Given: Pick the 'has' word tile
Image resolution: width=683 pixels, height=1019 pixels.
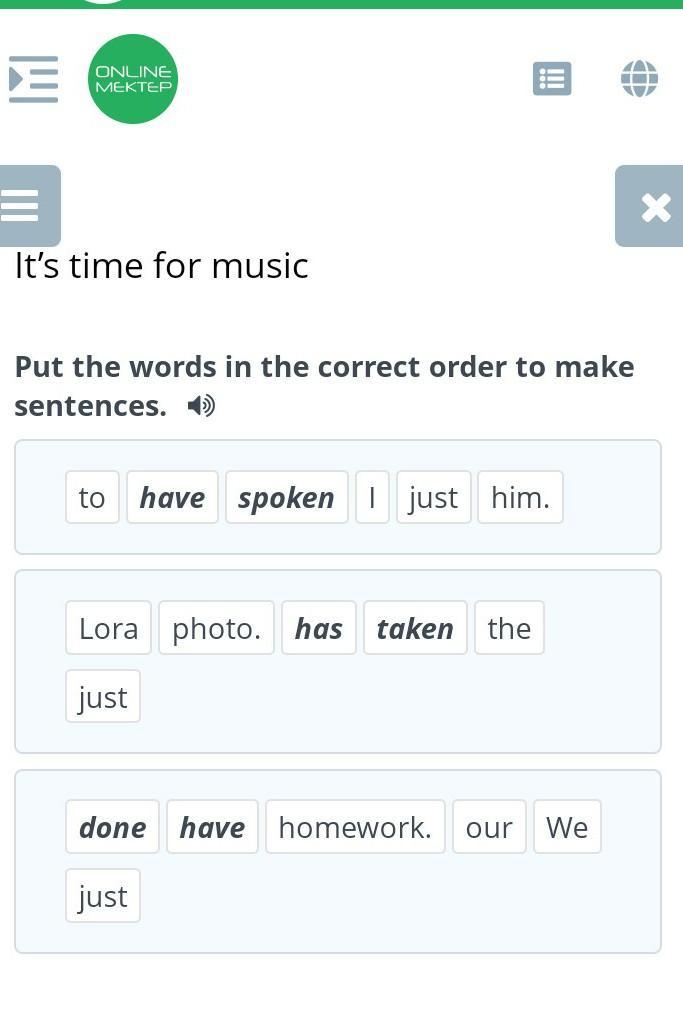Looking at the screenshot, I should [319, 628].
